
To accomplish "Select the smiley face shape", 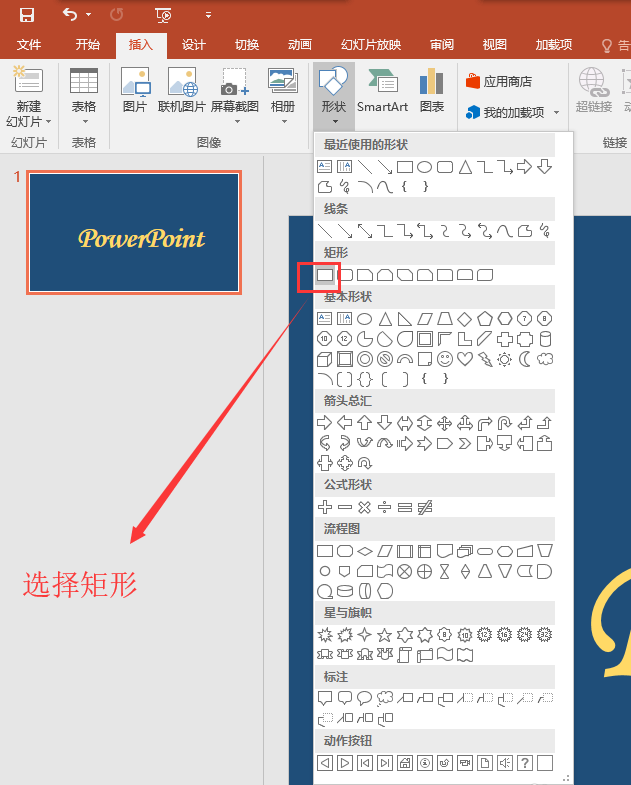I will [445, 359].
